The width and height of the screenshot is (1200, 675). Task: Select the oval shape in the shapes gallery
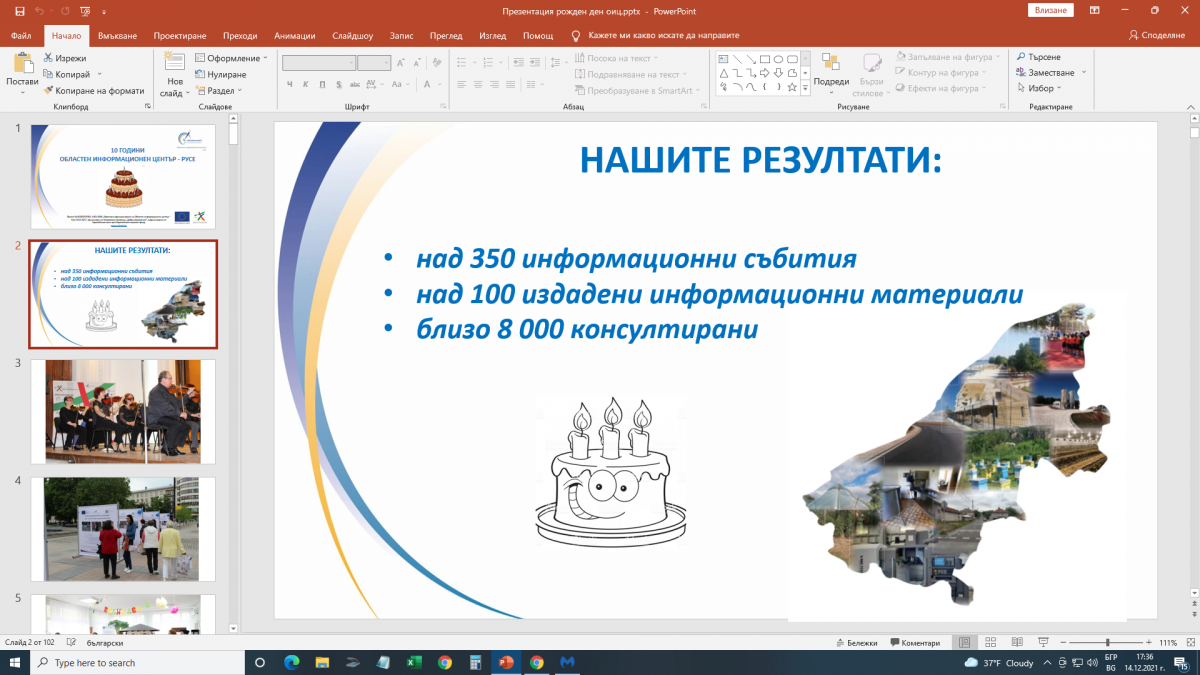click(x=778, y=59)
